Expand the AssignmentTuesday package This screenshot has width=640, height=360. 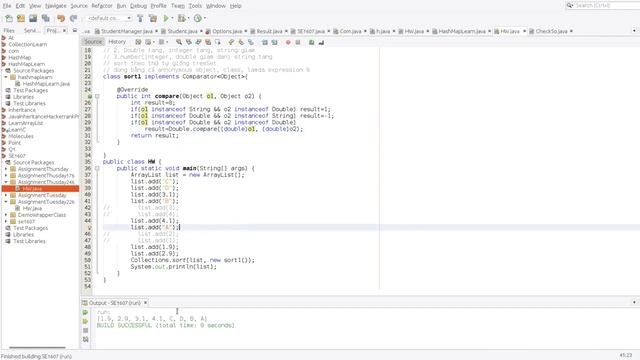(6, 195)
